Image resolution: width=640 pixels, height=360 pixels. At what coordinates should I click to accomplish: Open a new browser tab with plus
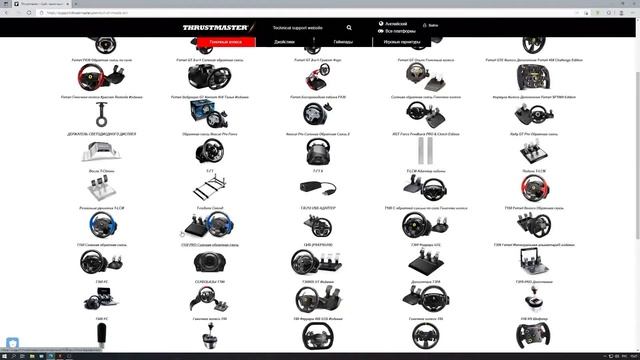click(76, 4)
